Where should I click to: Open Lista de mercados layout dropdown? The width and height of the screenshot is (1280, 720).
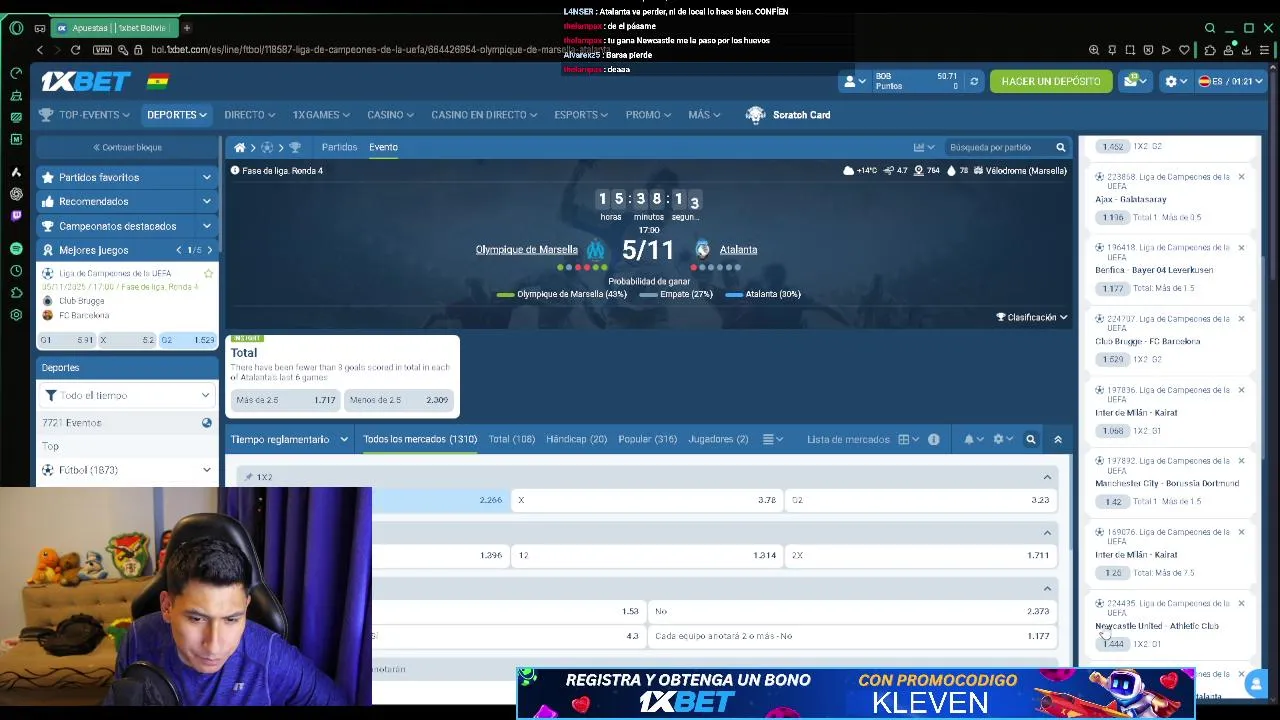click(908, 439)
